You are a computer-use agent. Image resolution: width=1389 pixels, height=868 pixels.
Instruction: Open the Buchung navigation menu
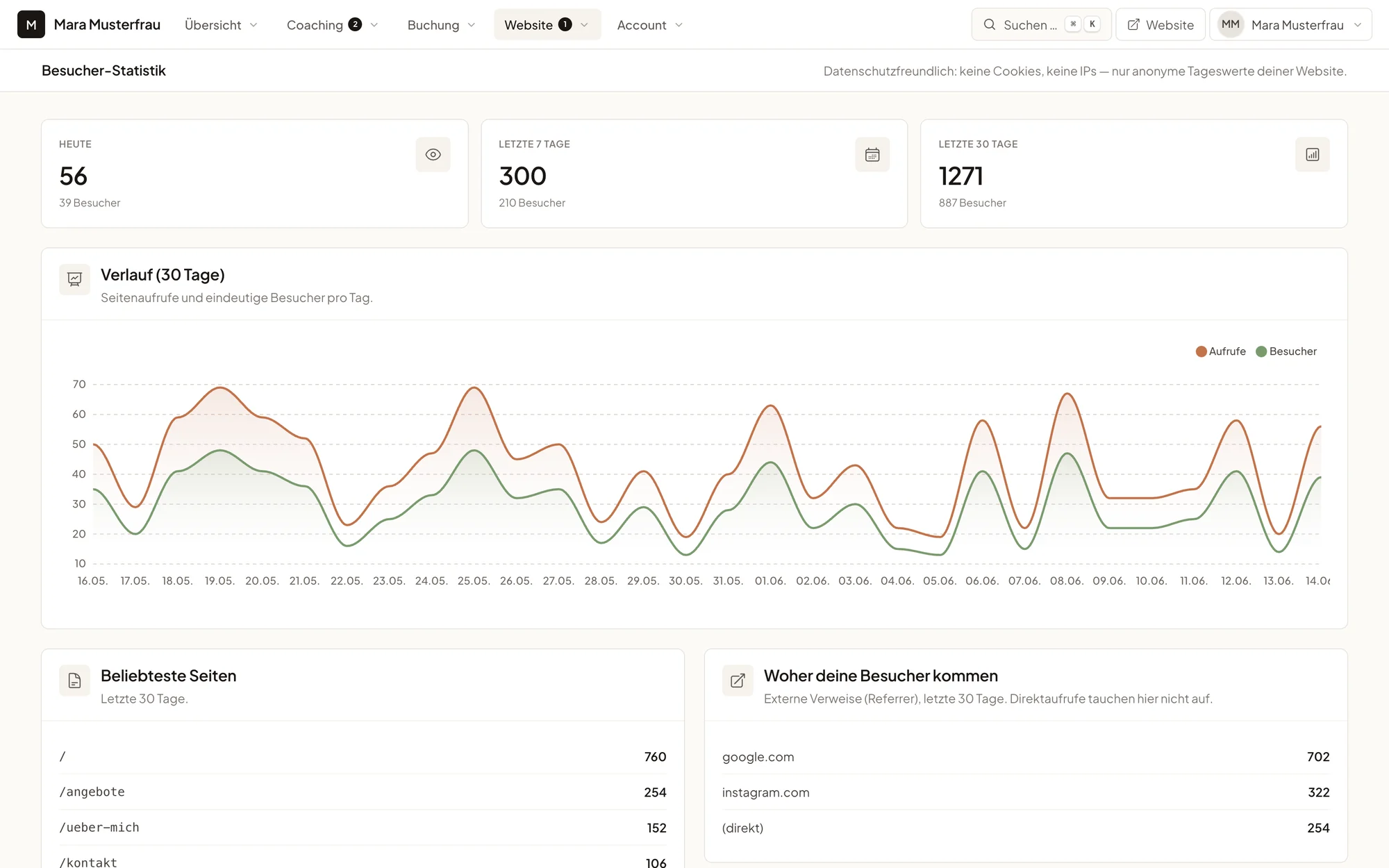pyautogui.click(x=441, y=25)
